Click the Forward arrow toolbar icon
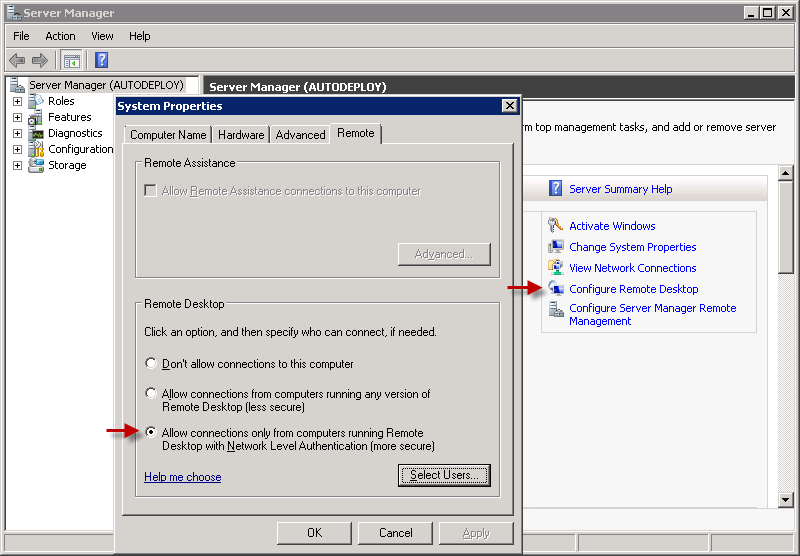Screen dimensions: 800x556 tap(39, 60)
